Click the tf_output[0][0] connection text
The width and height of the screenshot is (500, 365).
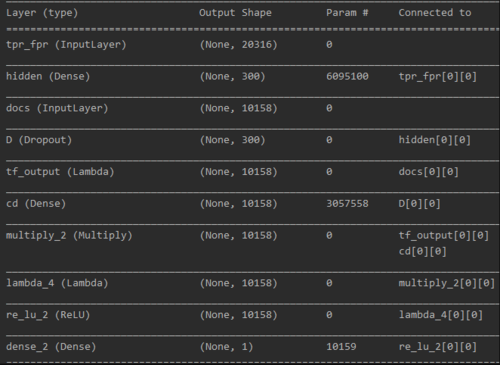tap(444, 236)
